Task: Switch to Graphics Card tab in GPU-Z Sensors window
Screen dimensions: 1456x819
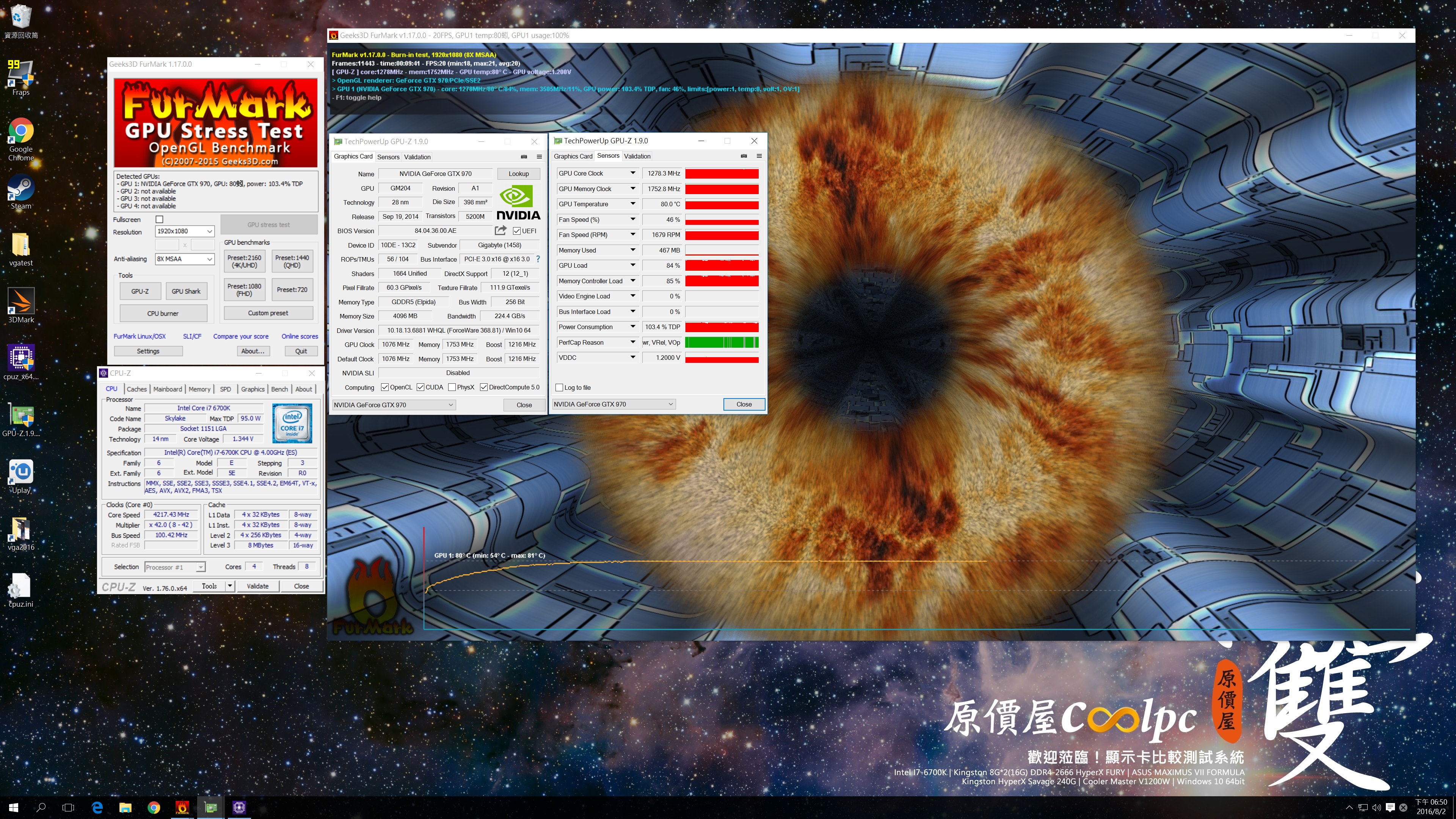Action: click(x=573, y=156)
